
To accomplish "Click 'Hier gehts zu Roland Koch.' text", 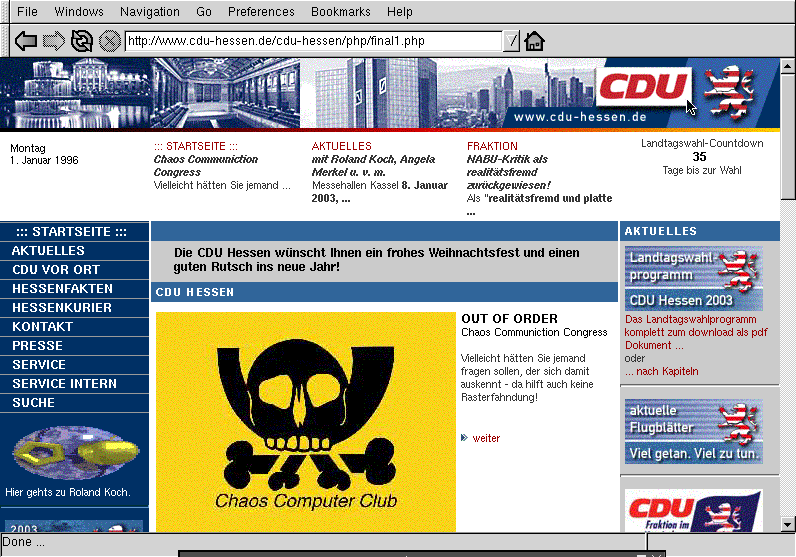I will [x=68, y=492].
